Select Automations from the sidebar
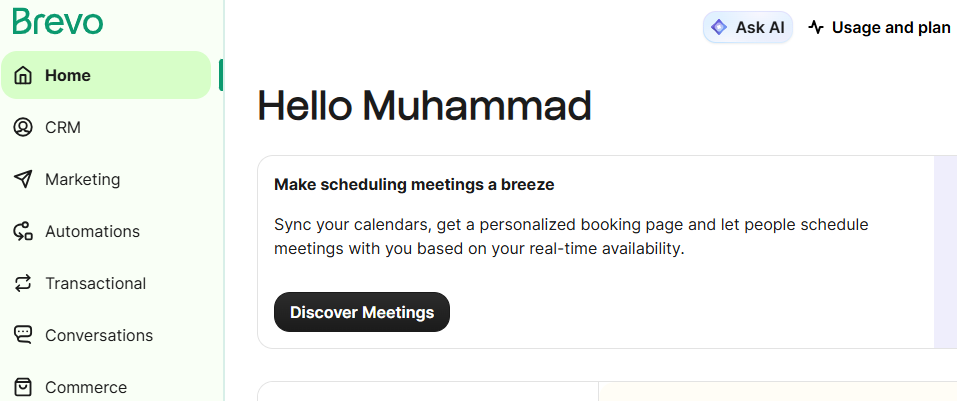957x401 pixels. [92, 232]
